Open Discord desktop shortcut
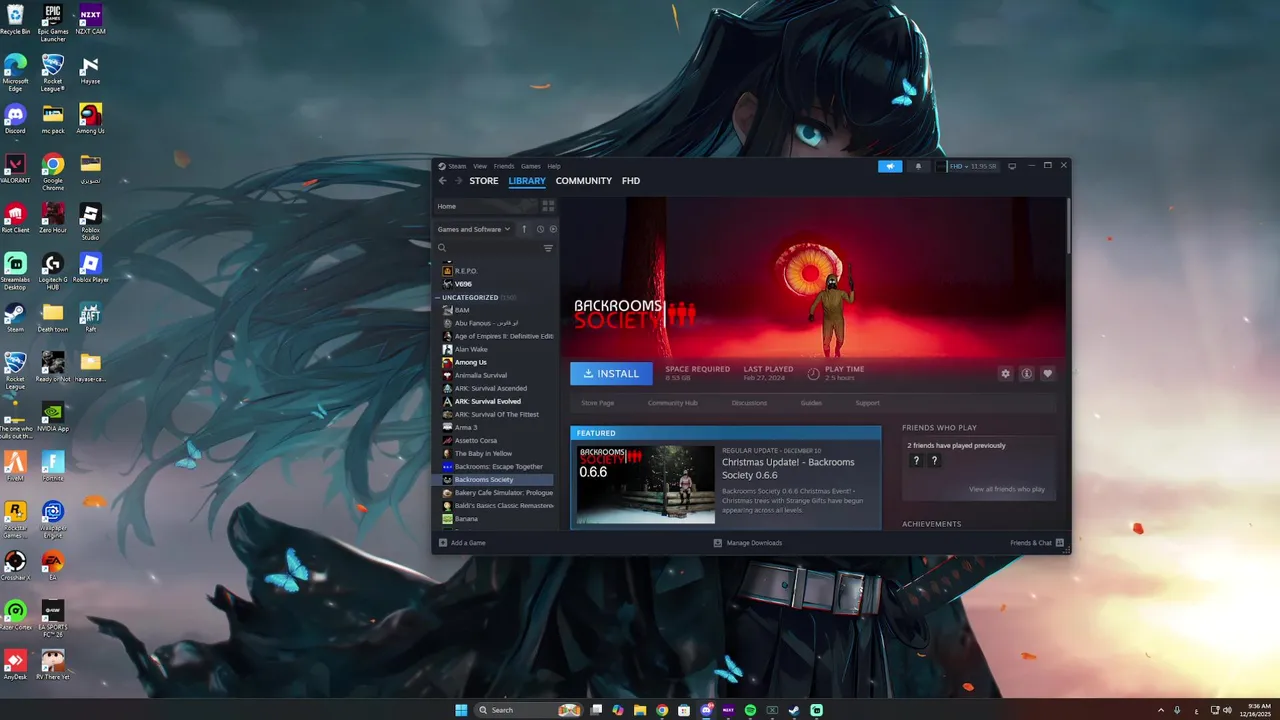This screenshot has height=720, width=1280. (x=15, y=119)
